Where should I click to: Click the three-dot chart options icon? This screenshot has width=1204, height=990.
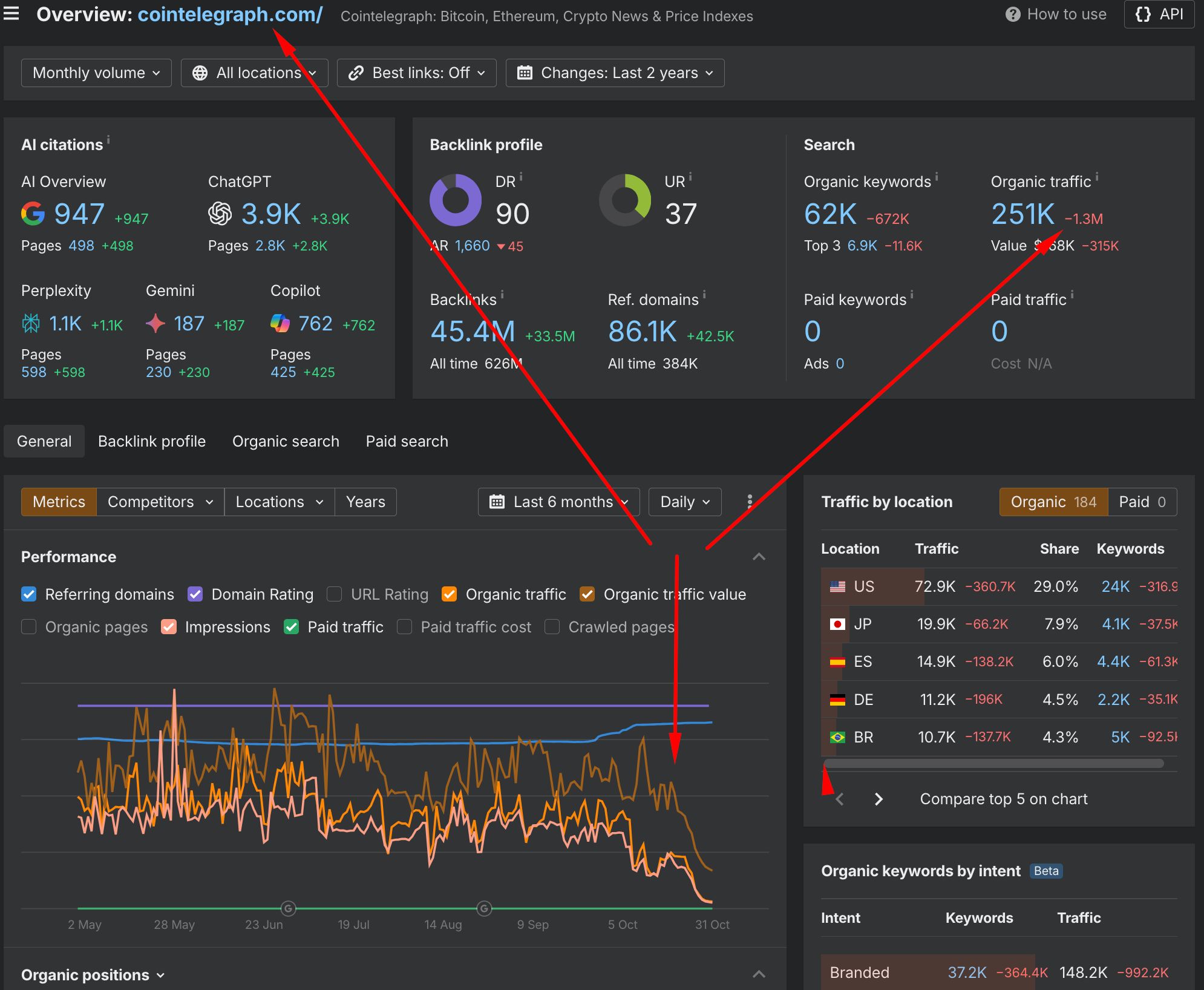coord(749,502)
